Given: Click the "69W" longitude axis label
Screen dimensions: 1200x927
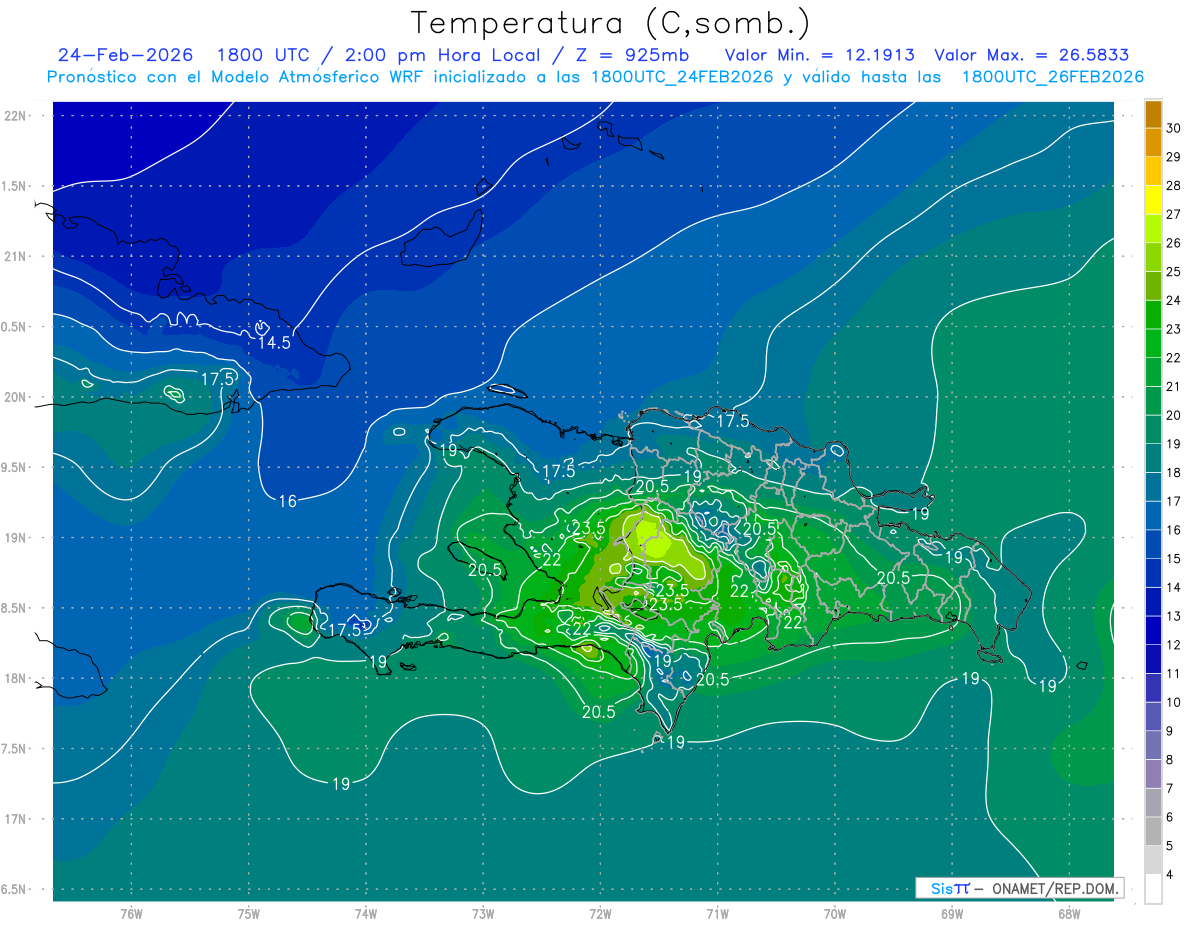Looking at the screenshot, I should [952, 914].
